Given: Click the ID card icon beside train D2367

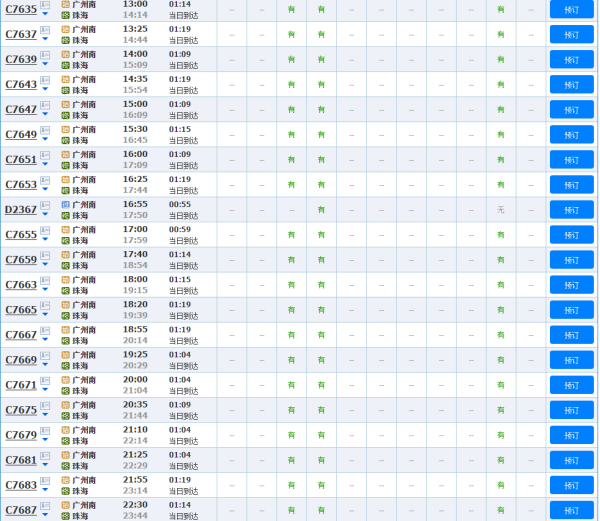Looking at the screenshot, I should coord(45,205).
